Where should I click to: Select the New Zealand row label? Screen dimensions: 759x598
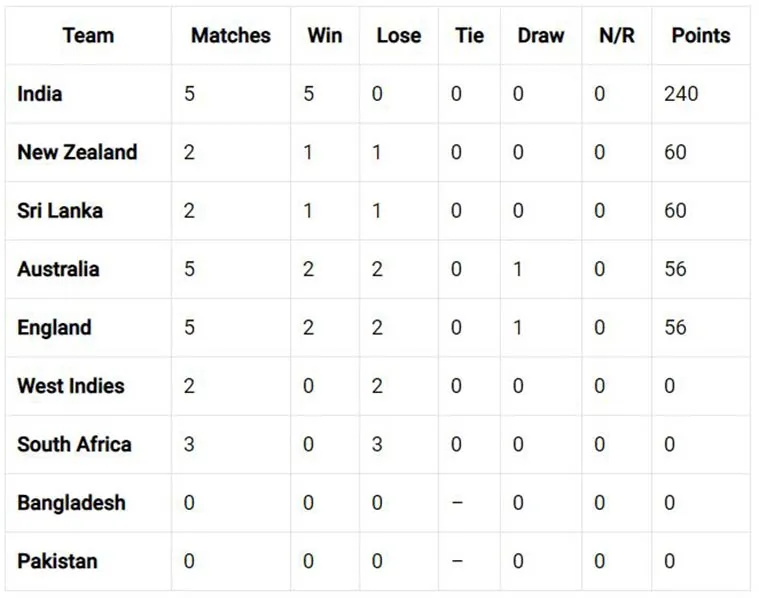(x=77, y=152)
